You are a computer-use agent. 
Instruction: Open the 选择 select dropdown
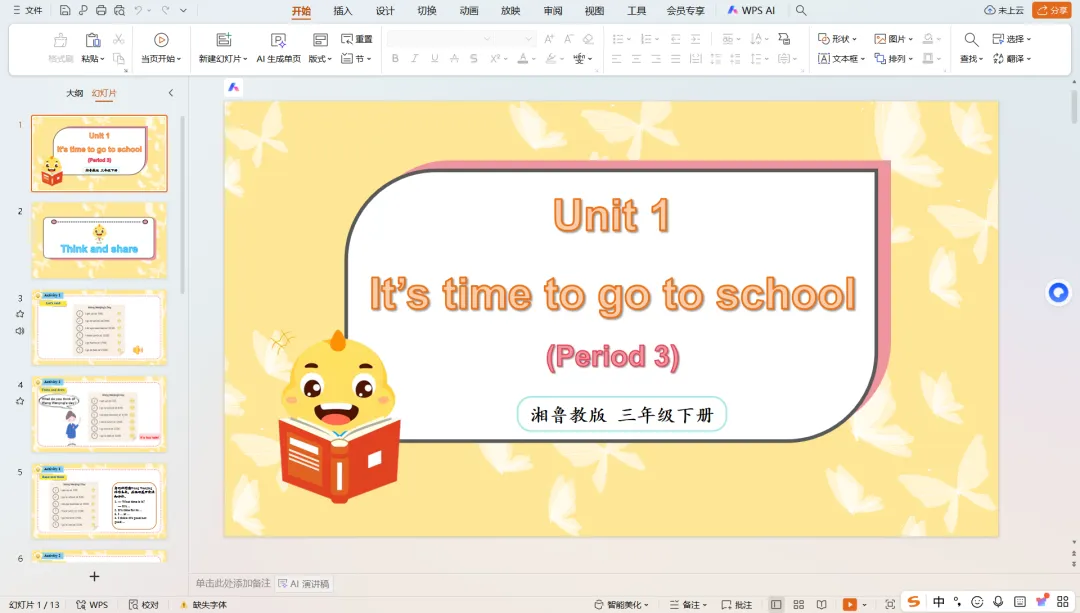(x=1012, y=39)
